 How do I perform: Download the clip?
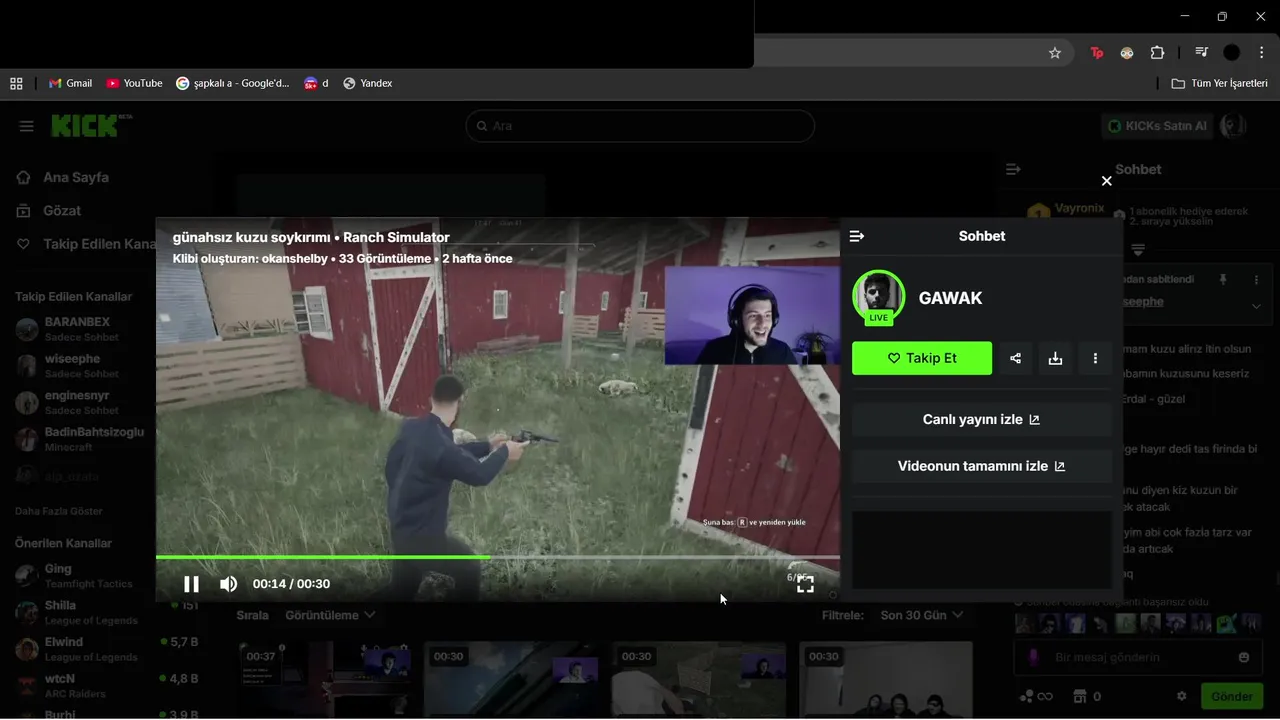click(x=1055, y=358)
